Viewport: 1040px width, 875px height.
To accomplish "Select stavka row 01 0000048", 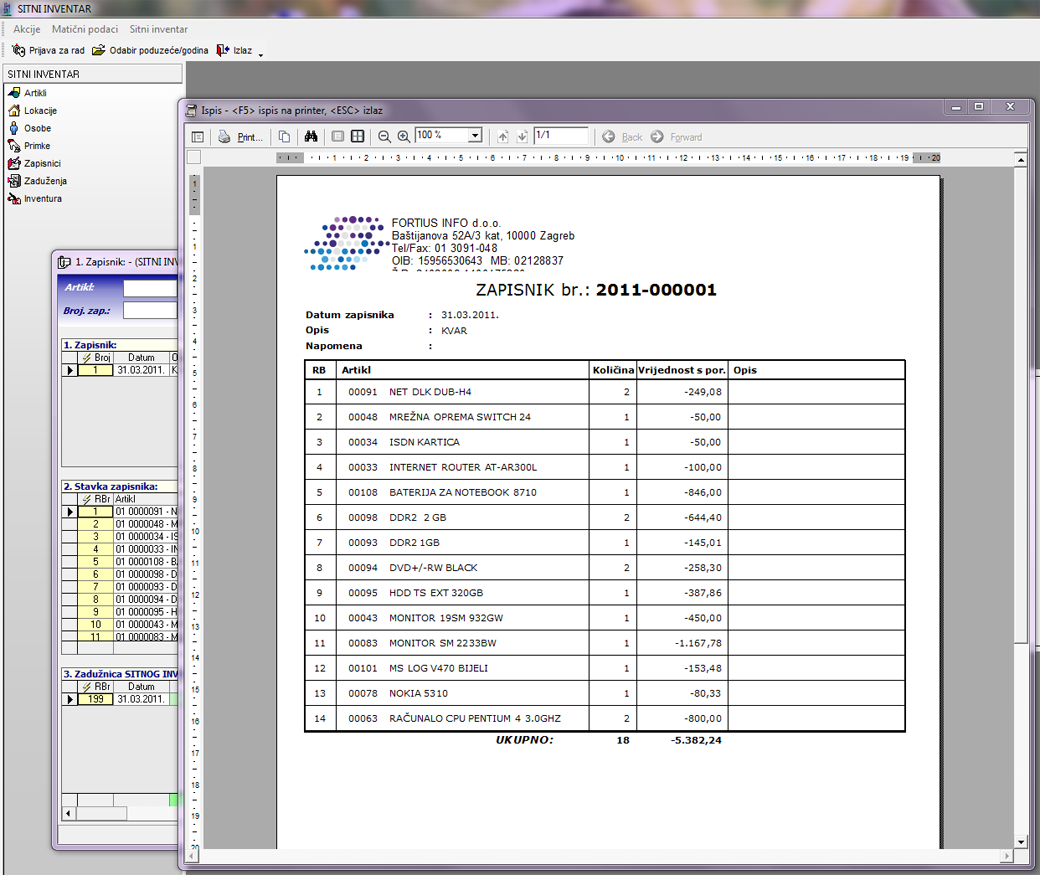I will coord(121,524).
